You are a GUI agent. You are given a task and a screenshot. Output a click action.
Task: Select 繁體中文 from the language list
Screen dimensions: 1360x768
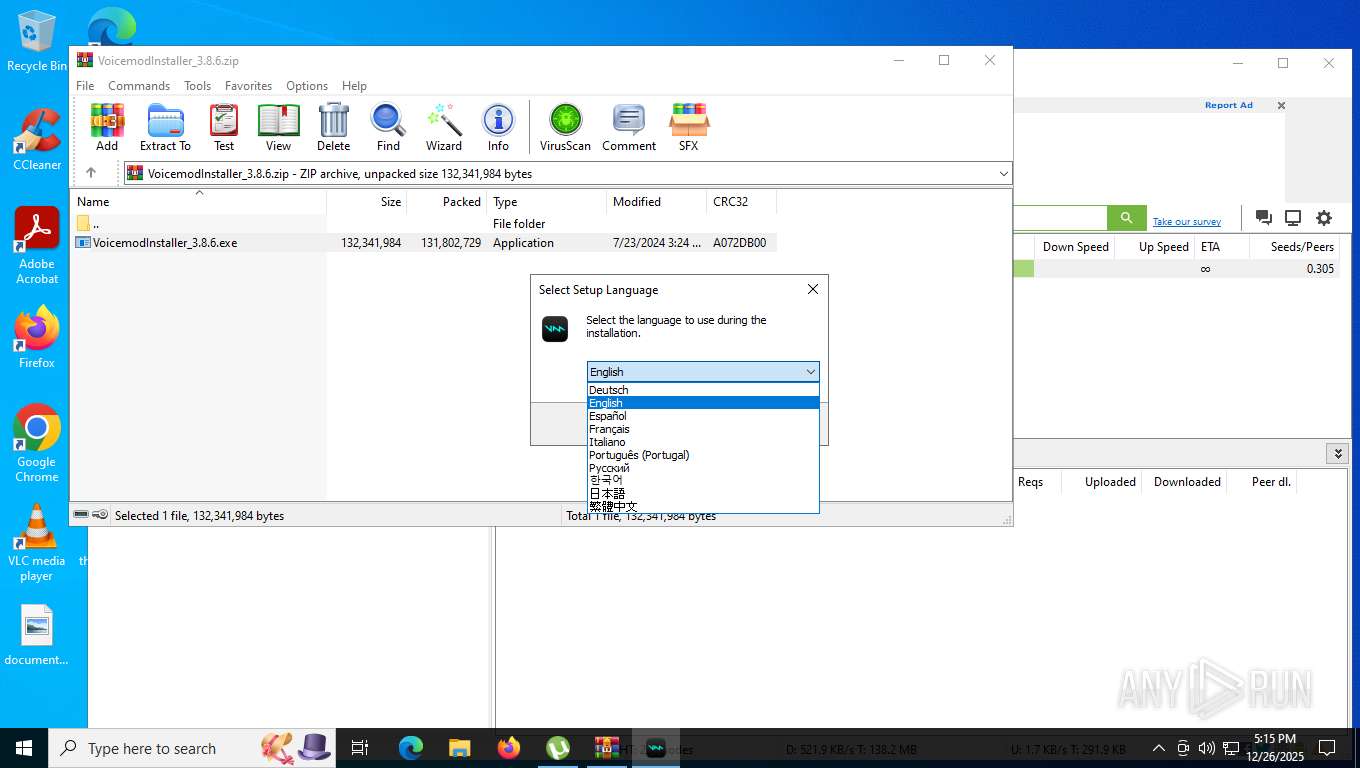pyautogui.click(x=703, y=506)
